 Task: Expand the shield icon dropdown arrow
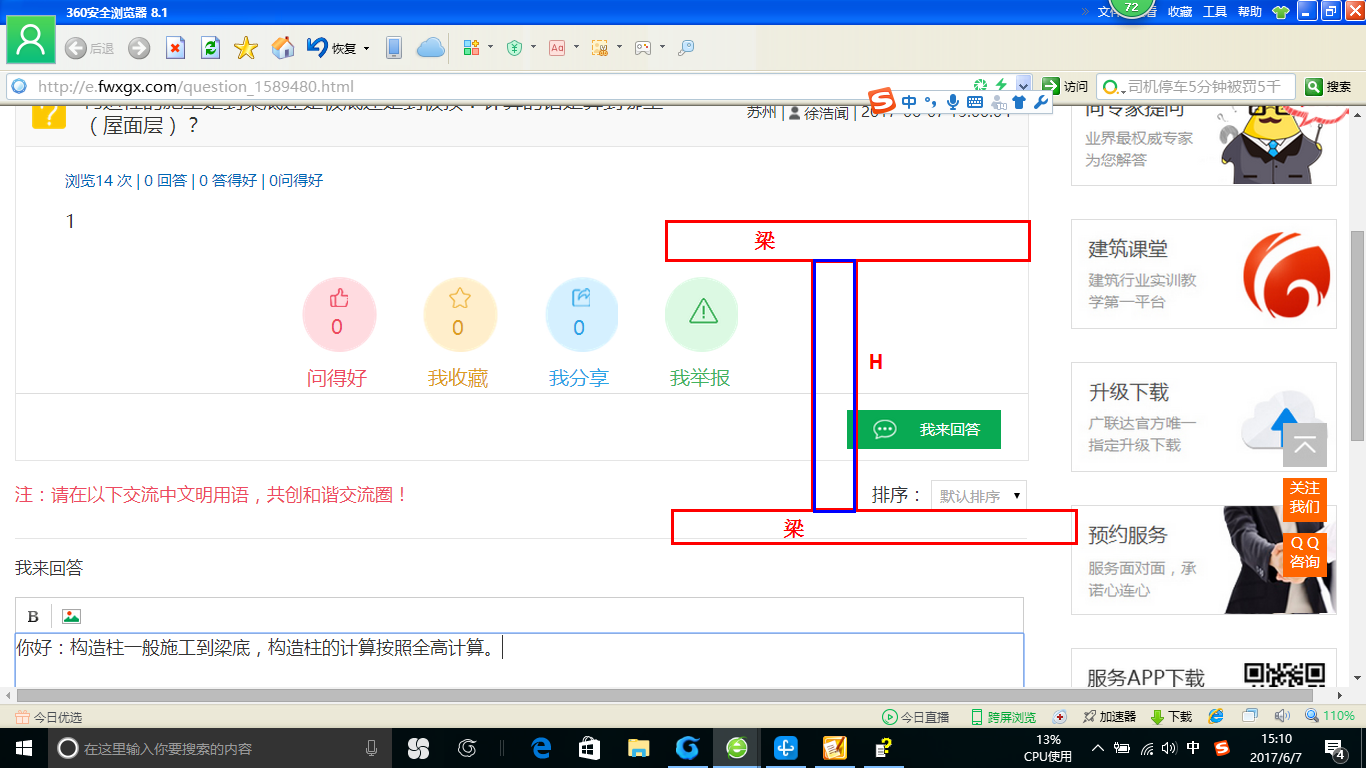(533, 48)
